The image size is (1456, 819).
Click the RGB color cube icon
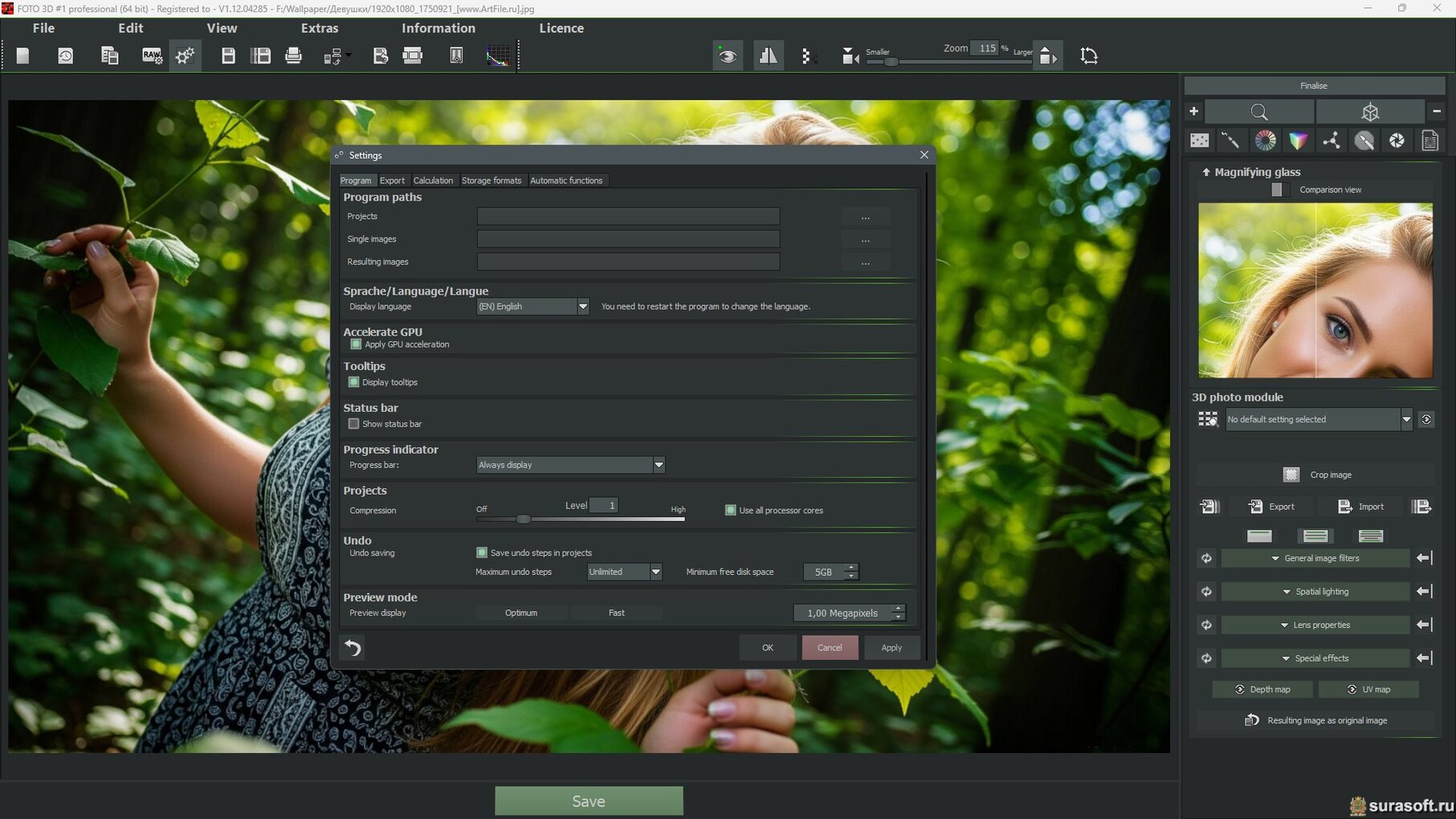coord(1298,141)
